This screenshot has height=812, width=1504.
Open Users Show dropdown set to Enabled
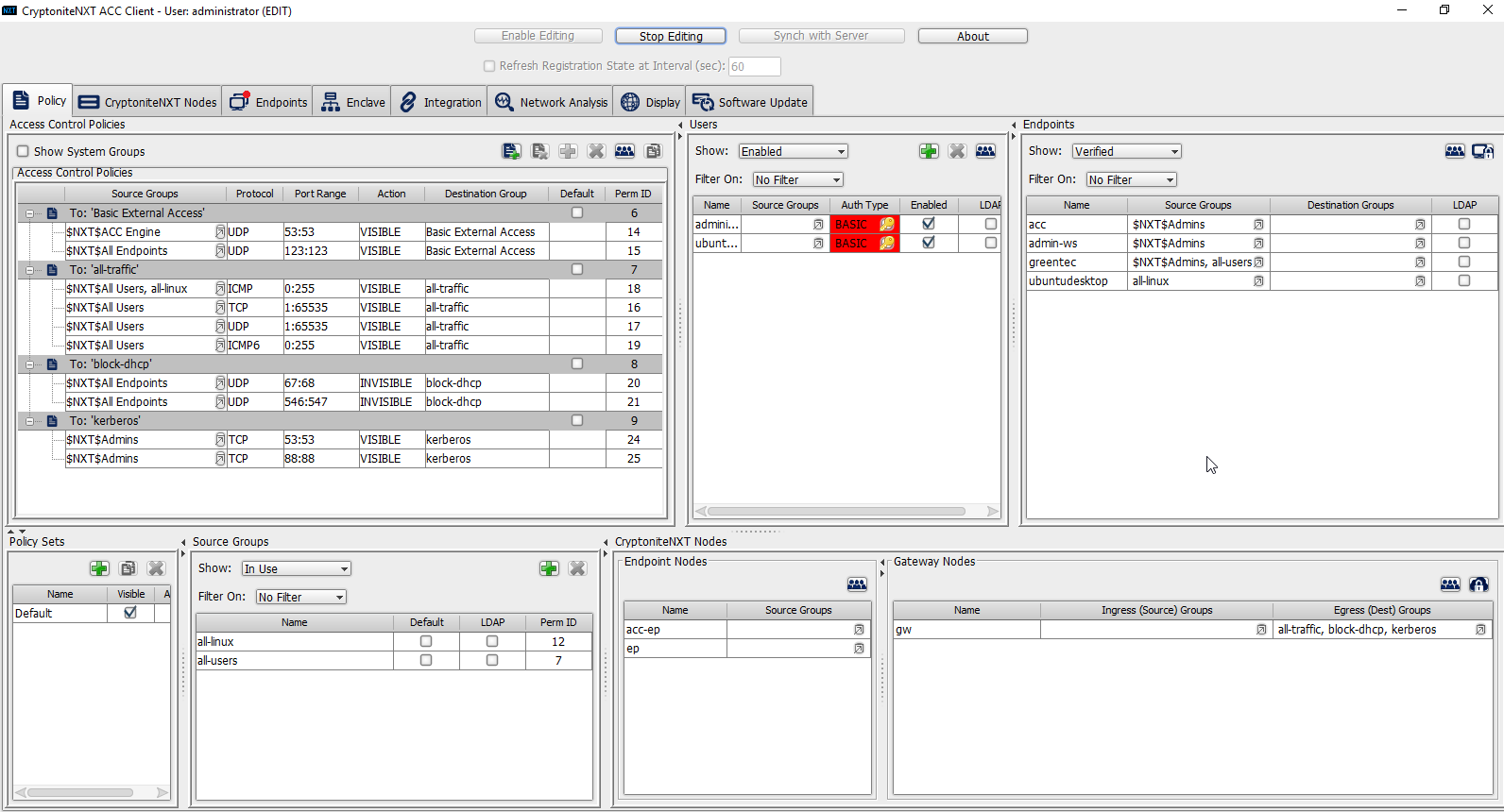tap(794, 151)
